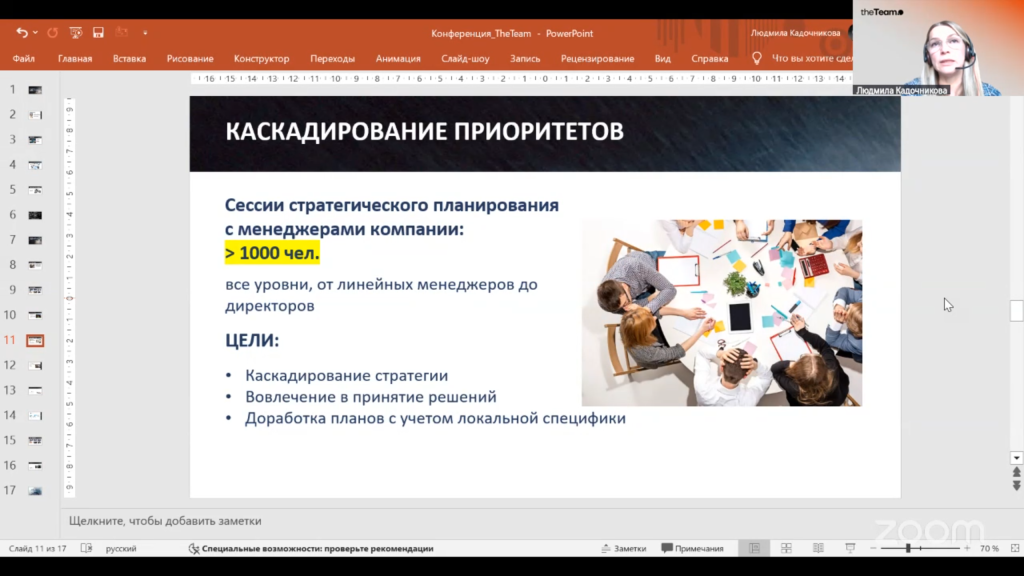This screenshot has width=1024, height=576.
Task: Open the Конструктор ribbon tab
Action: coord(261,59)
